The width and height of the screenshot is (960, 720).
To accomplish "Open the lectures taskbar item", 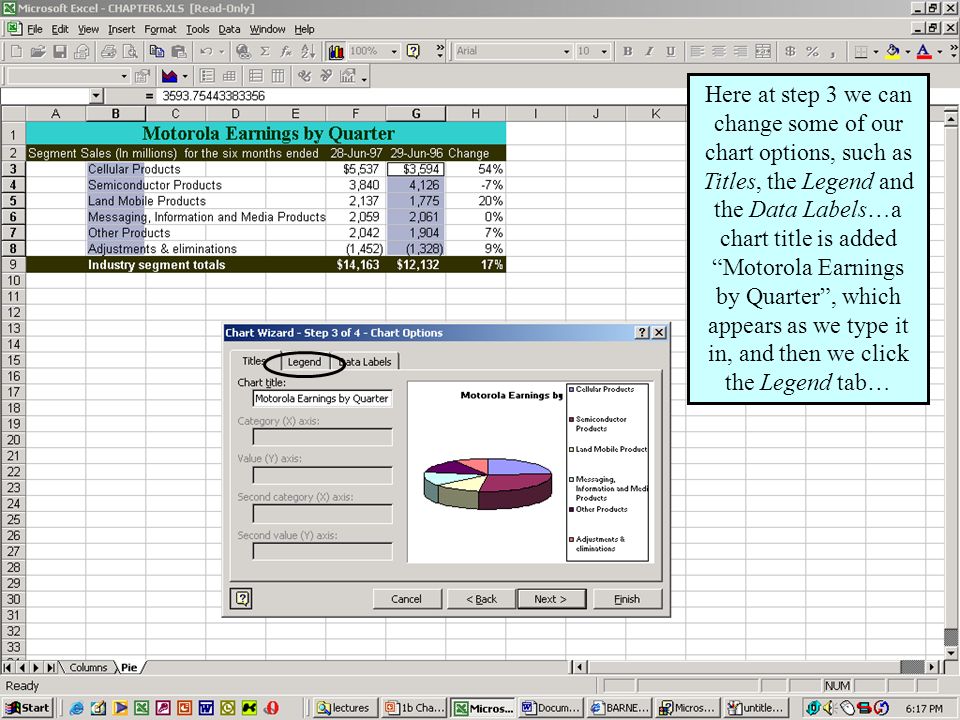I will pyautogui.click(x=343, y=708).
